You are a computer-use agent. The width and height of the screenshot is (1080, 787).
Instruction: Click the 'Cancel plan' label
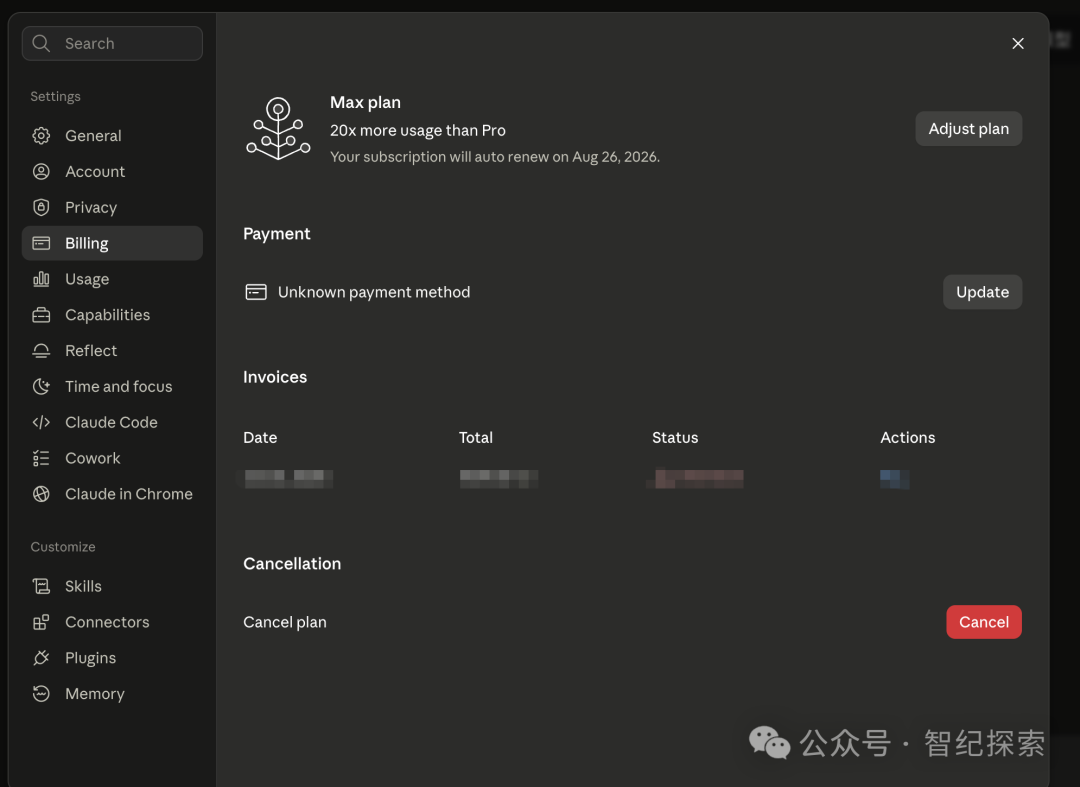pyautogui.click(x=285, y=622)
